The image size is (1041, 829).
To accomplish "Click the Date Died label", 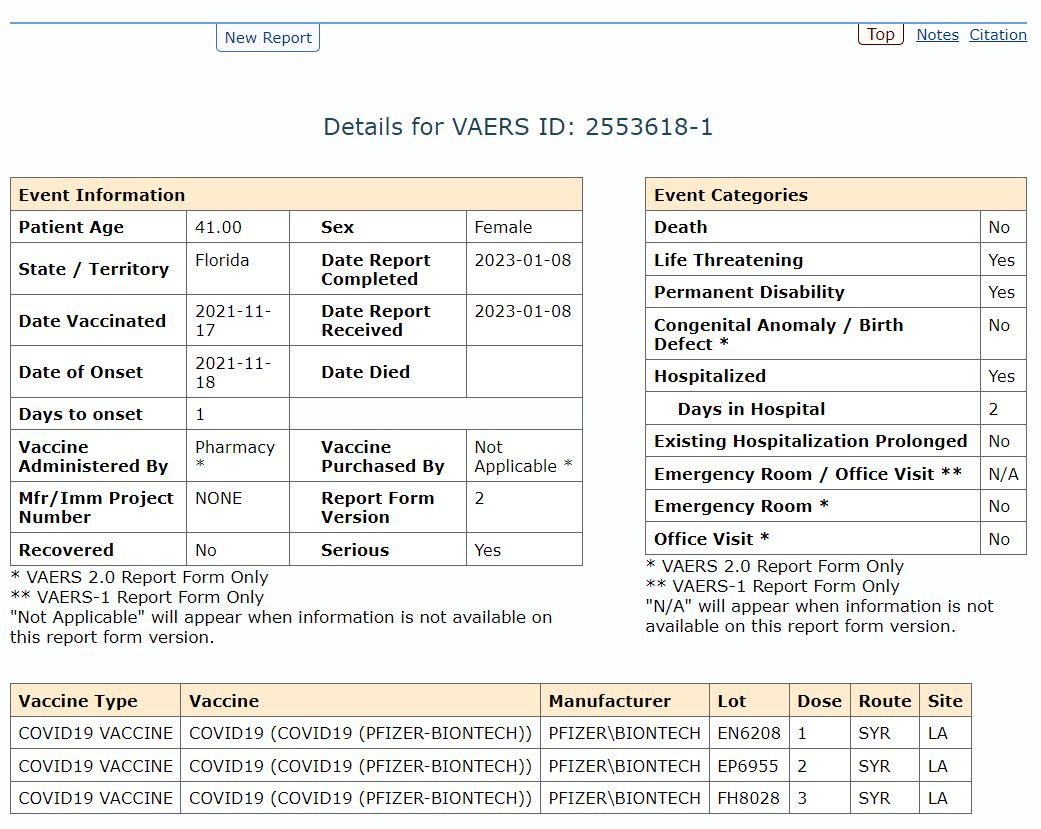I will [x=365, y=372].
